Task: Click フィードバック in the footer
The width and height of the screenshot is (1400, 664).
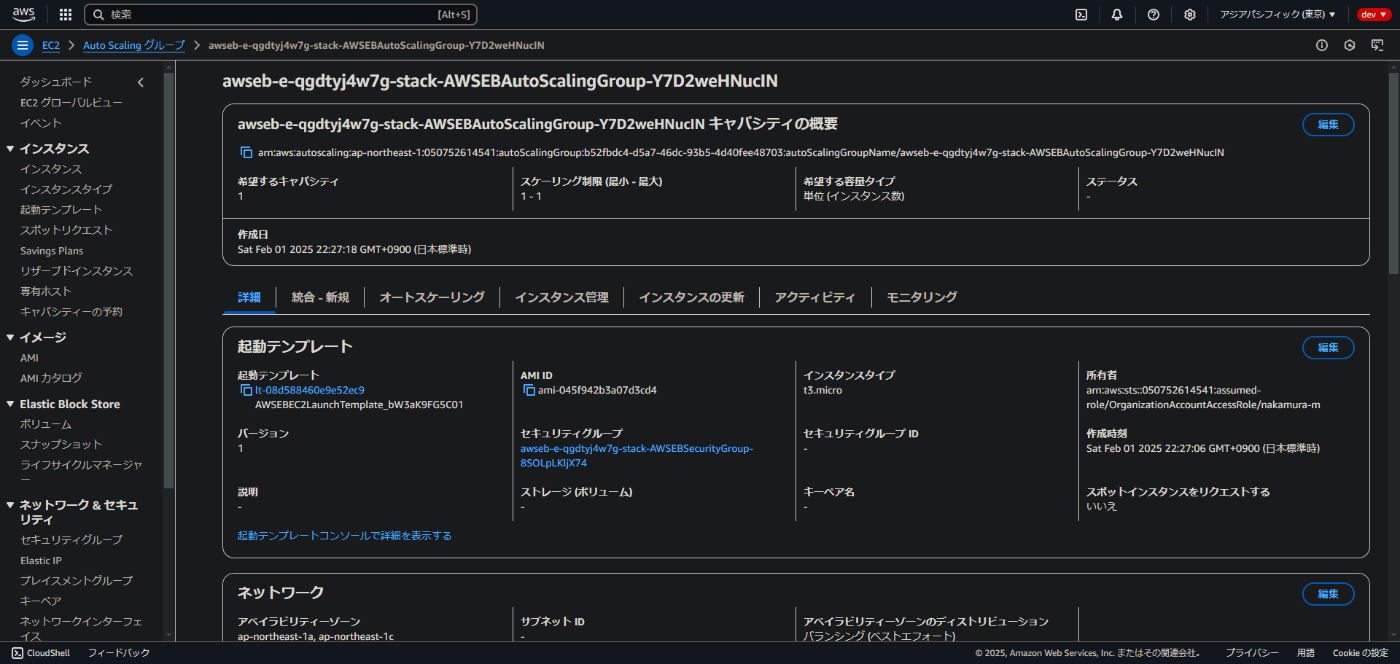Action: pyautogui.click(x=119, y=653)
